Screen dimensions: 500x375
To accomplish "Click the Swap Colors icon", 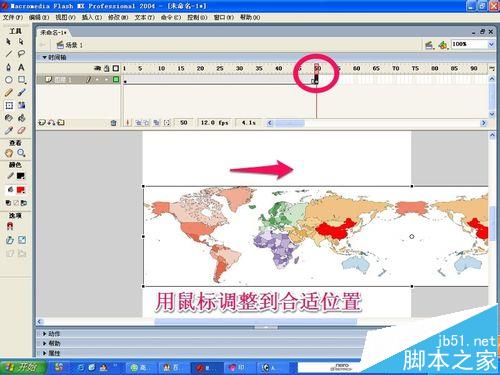I will click(x=24, y=203).
